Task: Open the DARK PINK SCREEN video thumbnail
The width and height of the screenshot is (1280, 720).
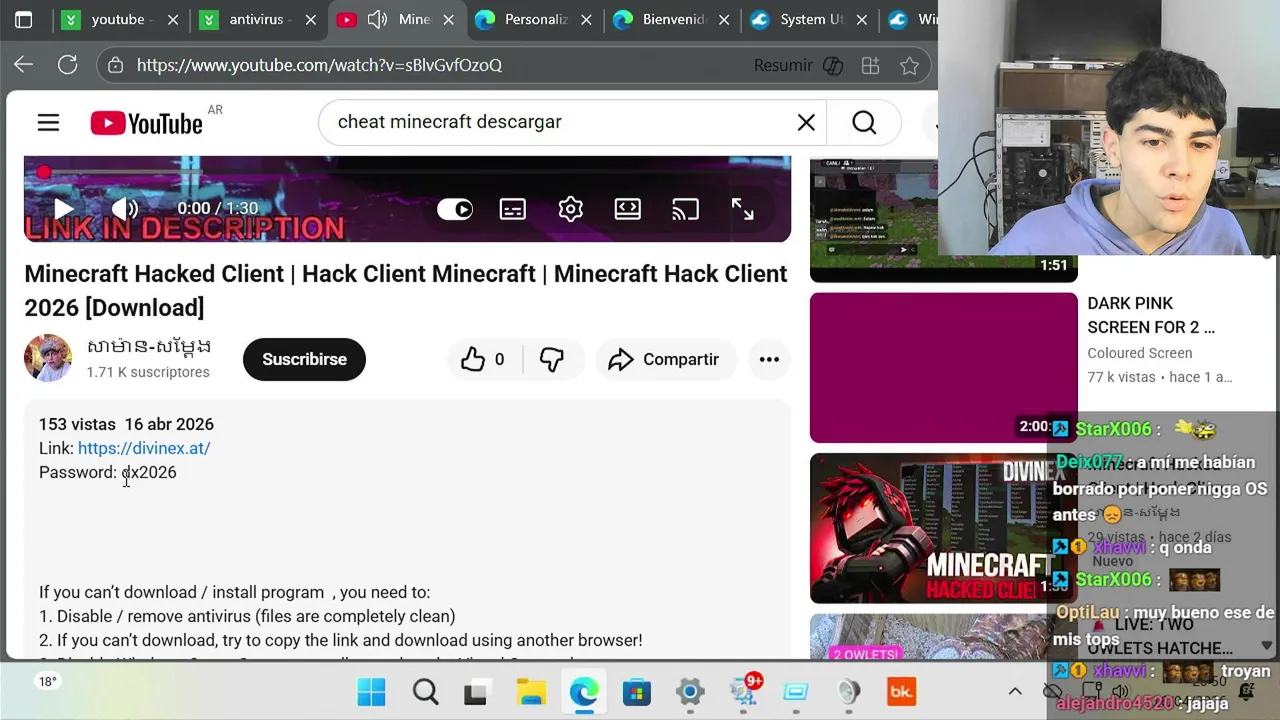Action: [x=944, y=367]
